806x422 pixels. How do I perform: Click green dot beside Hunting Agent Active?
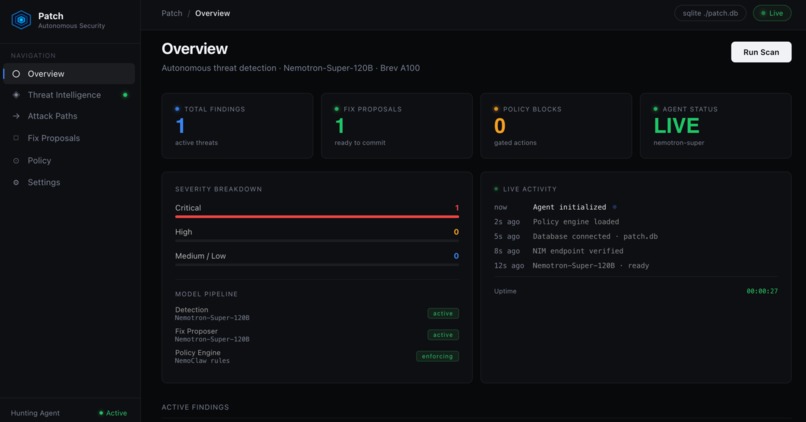click(101, 413)
